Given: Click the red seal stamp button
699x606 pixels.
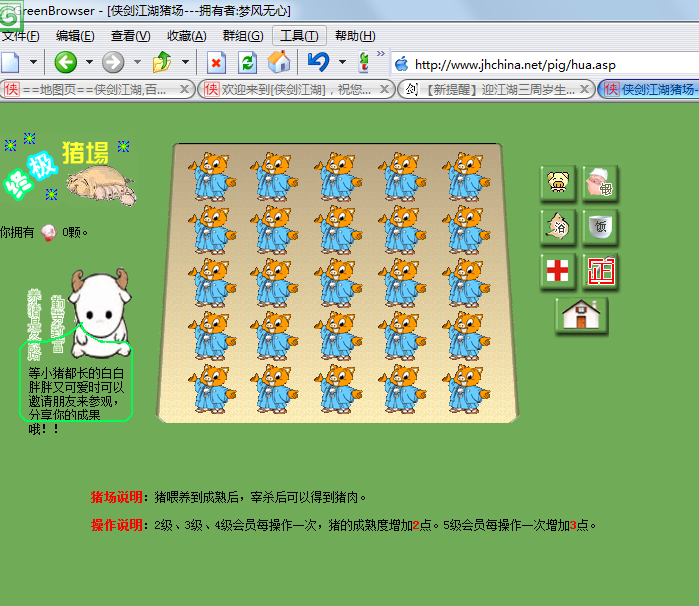Looking at the screenshot, I should tap(600, 271).
